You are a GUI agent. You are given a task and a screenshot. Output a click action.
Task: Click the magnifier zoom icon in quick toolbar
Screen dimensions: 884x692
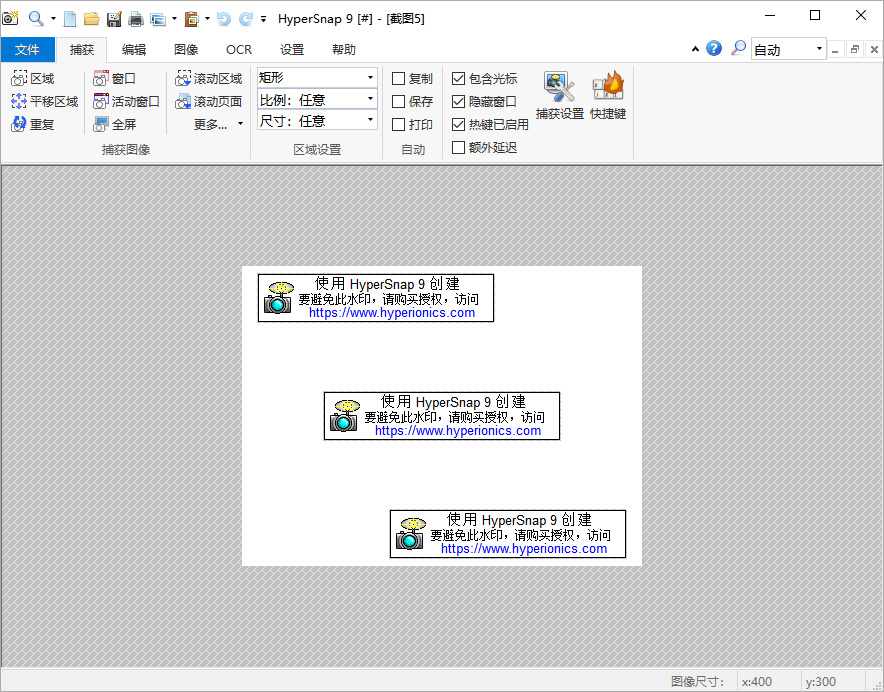36,19
